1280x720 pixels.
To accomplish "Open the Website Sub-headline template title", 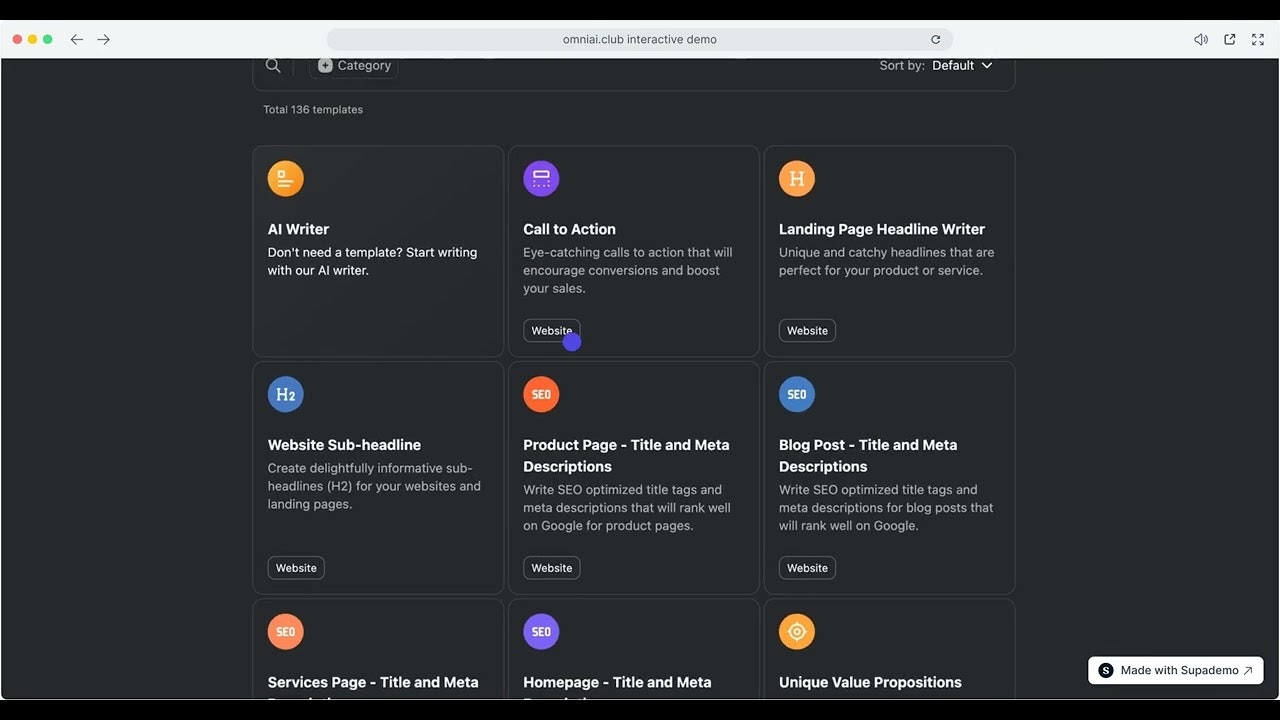I will tap(344, 445).
